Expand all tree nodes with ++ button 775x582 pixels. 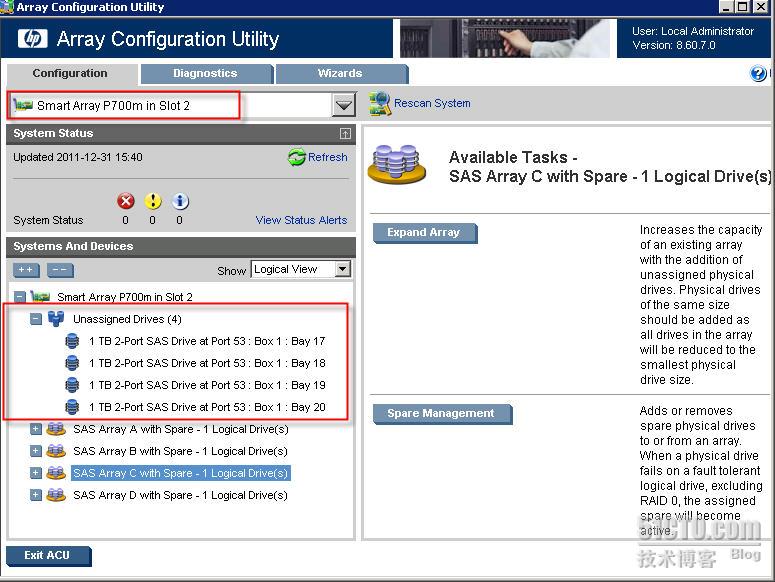point(26,270)
